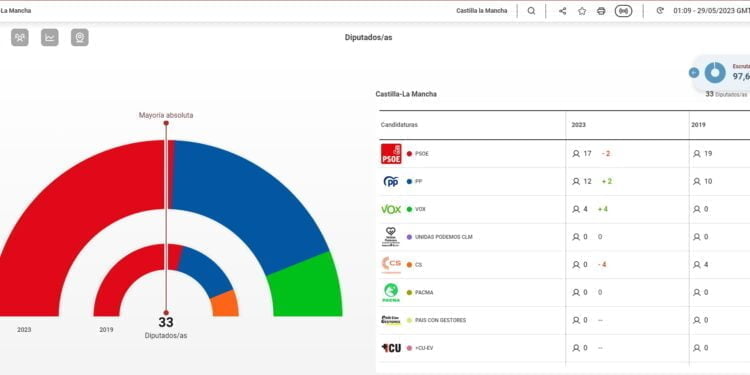Viewport: 750px width, 375px height.
Task: Click the País con Gestores logo
Action: tap(391, 320)
